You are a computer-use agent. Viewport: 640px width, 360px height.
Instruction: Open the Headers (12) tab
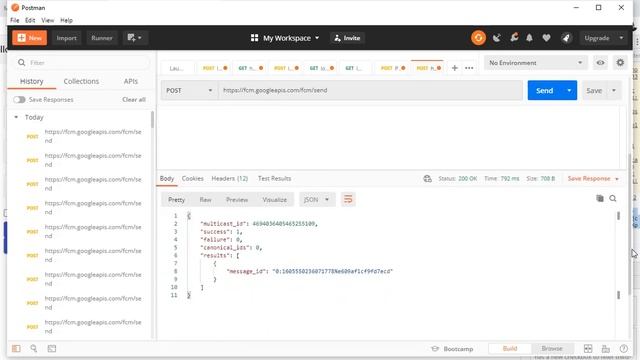coord(230,178)
